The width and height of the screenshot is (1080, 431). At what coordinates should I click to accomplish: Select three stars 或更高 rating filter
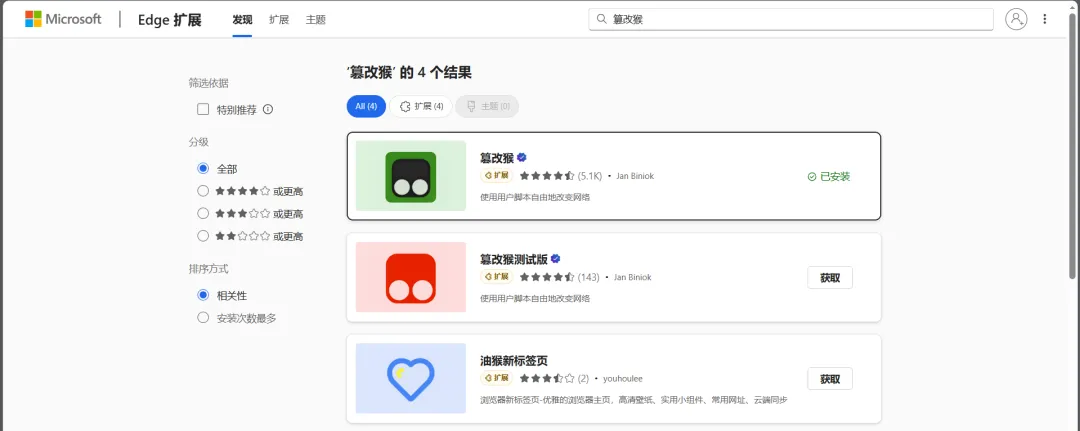pyautogui.click(x=203, y=213)
